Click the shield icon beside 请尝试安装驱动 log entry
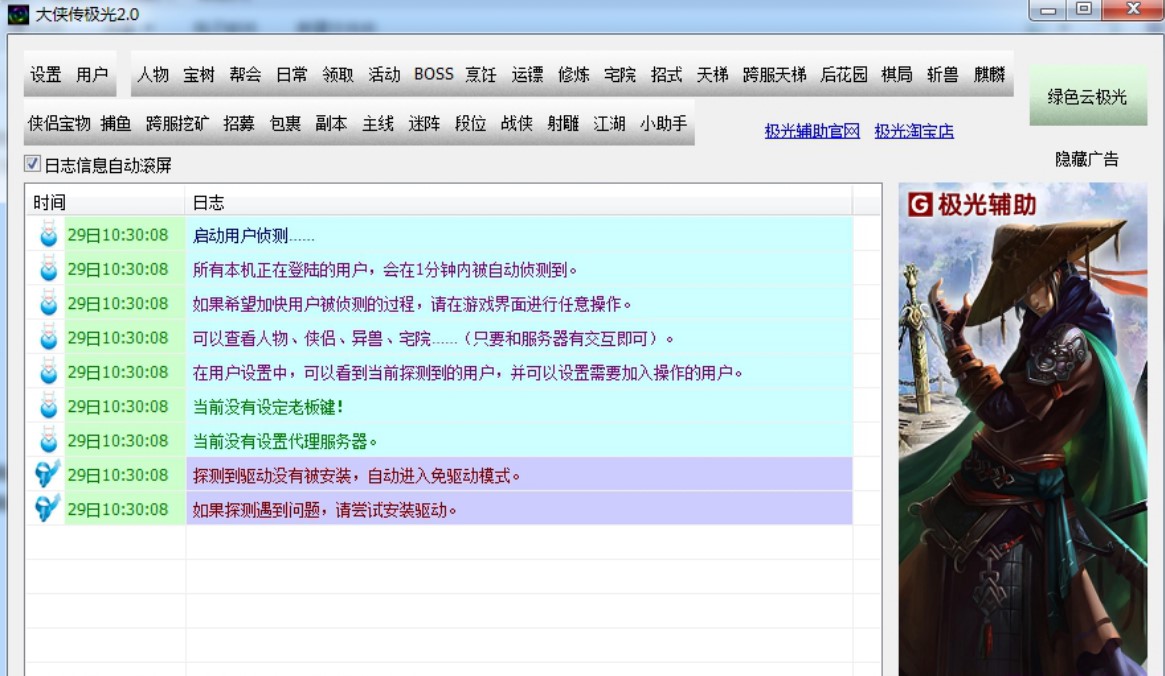 (x=47, y=509)
